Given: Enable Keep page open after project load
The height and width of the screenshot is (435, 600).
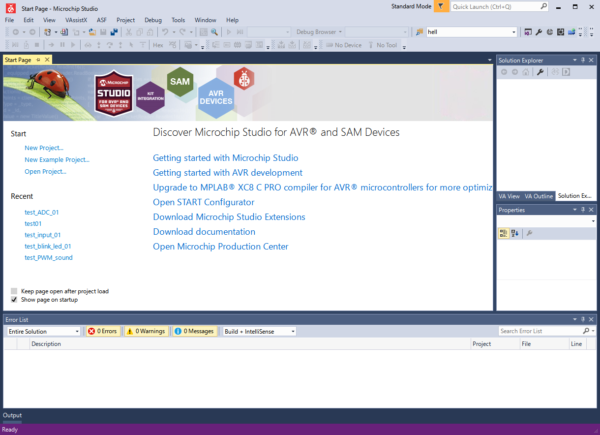Looking at the screenshot, I should pos(14,291).
